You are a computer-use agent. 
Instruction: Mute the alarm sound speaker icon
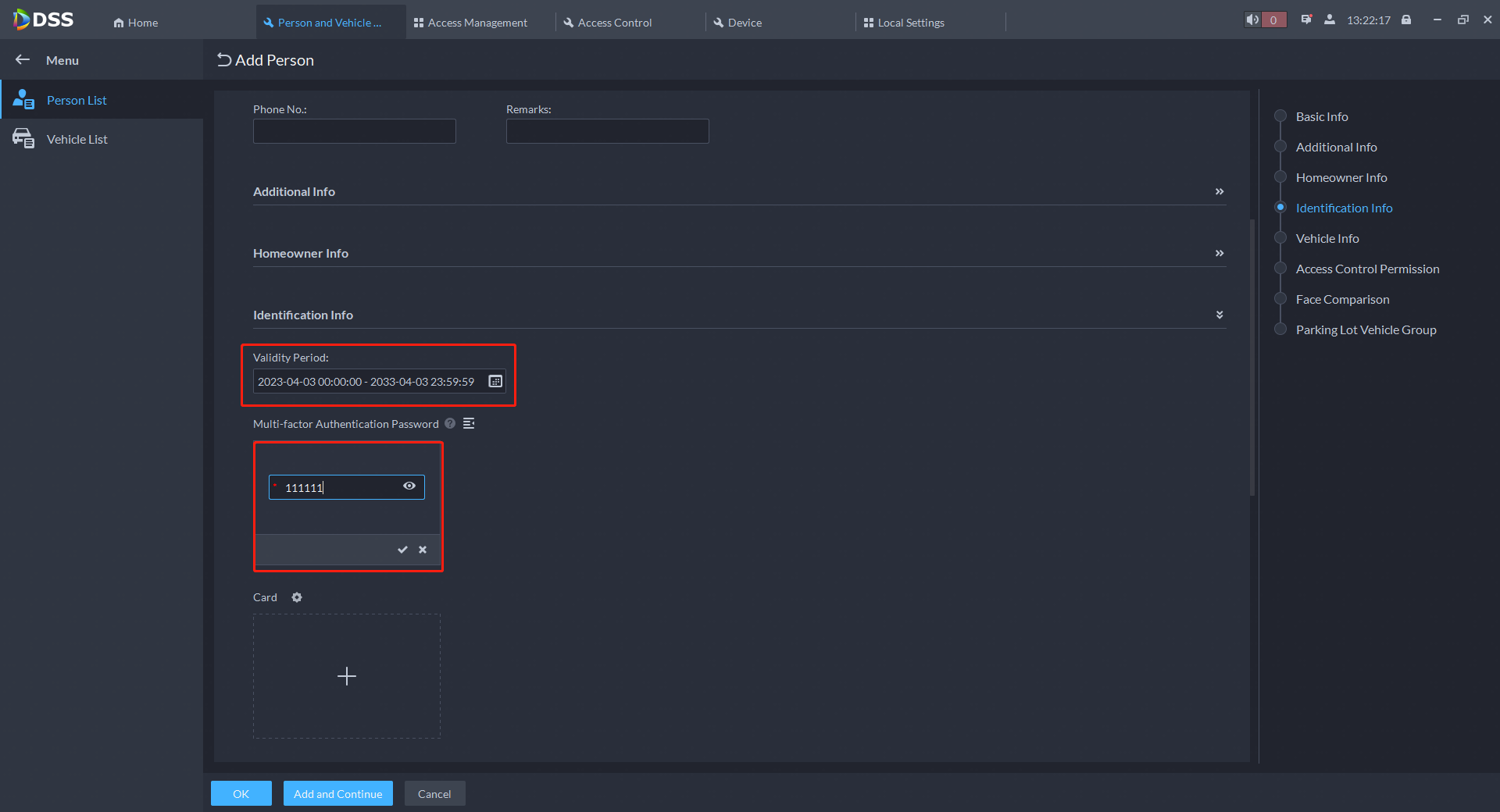click(1252, 20)
